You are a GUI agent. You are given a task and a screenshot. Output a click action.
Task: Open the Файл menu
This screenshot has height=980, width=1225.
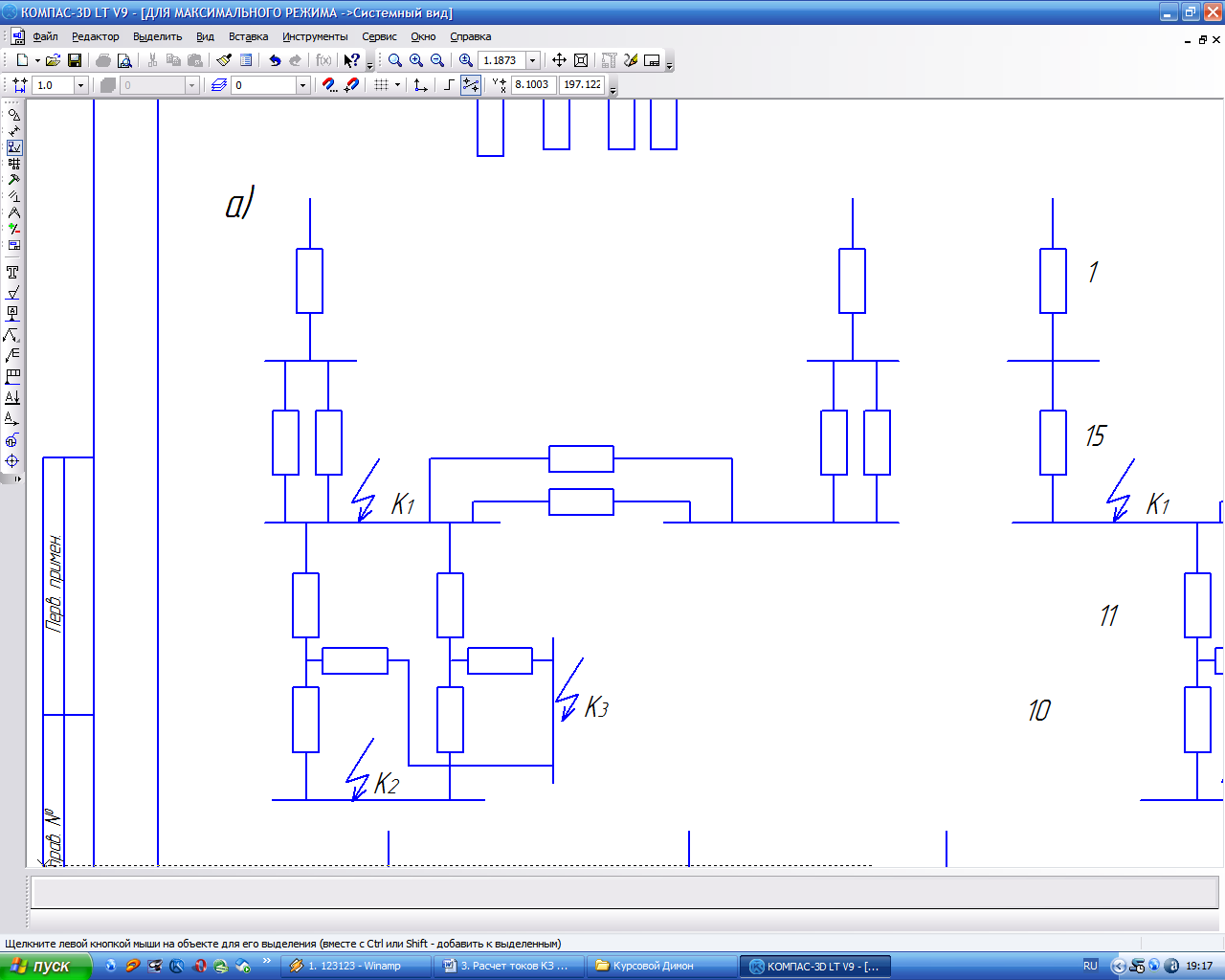pos(45,36)
